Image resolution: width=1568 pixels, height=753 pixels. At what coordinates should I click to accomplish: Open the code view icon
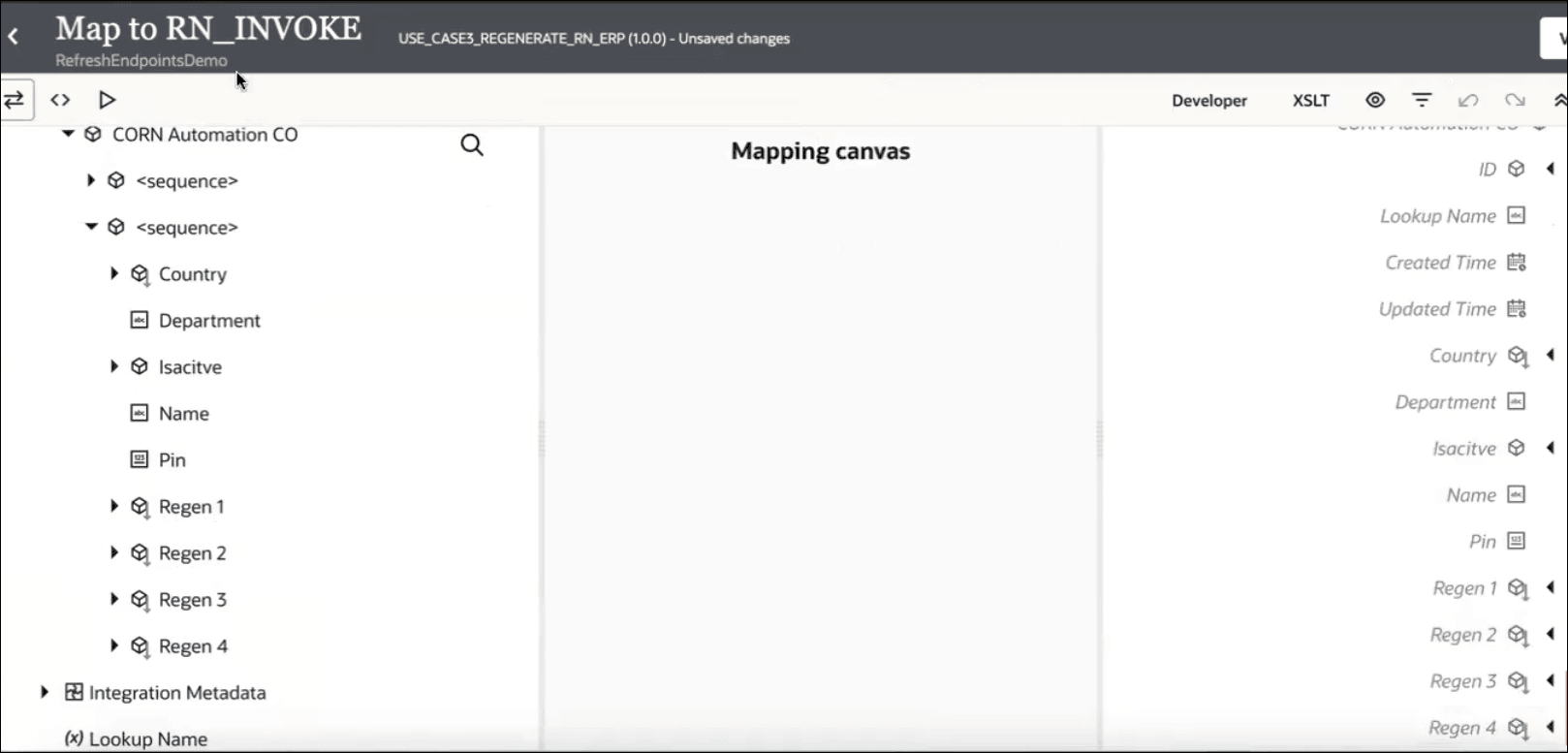point(60,100)
